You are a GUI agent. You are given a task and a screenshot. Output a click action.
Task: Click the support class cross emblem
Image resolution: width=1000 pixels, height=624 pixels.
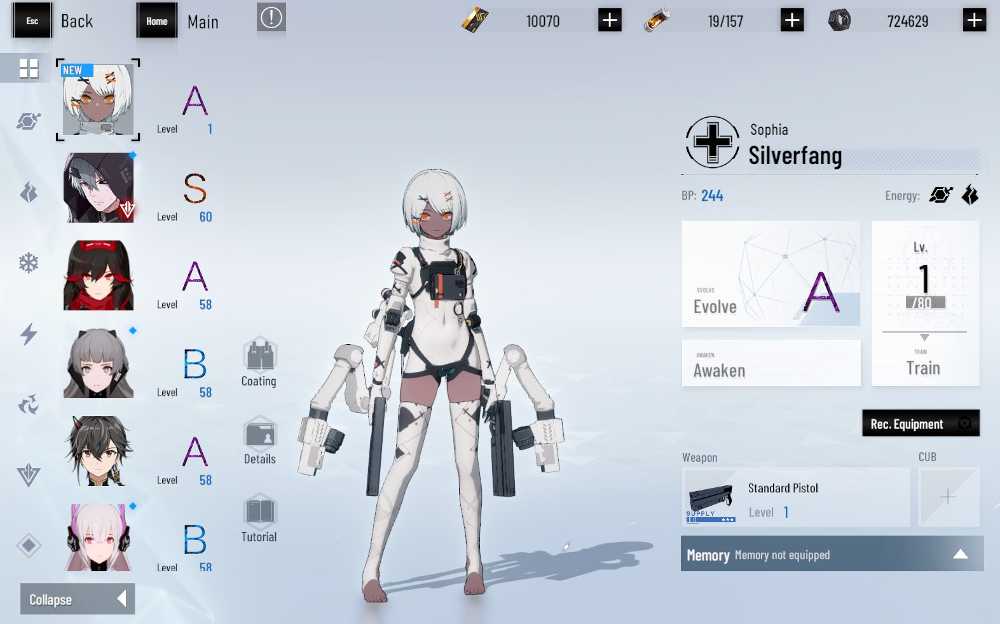click(712, 142)
